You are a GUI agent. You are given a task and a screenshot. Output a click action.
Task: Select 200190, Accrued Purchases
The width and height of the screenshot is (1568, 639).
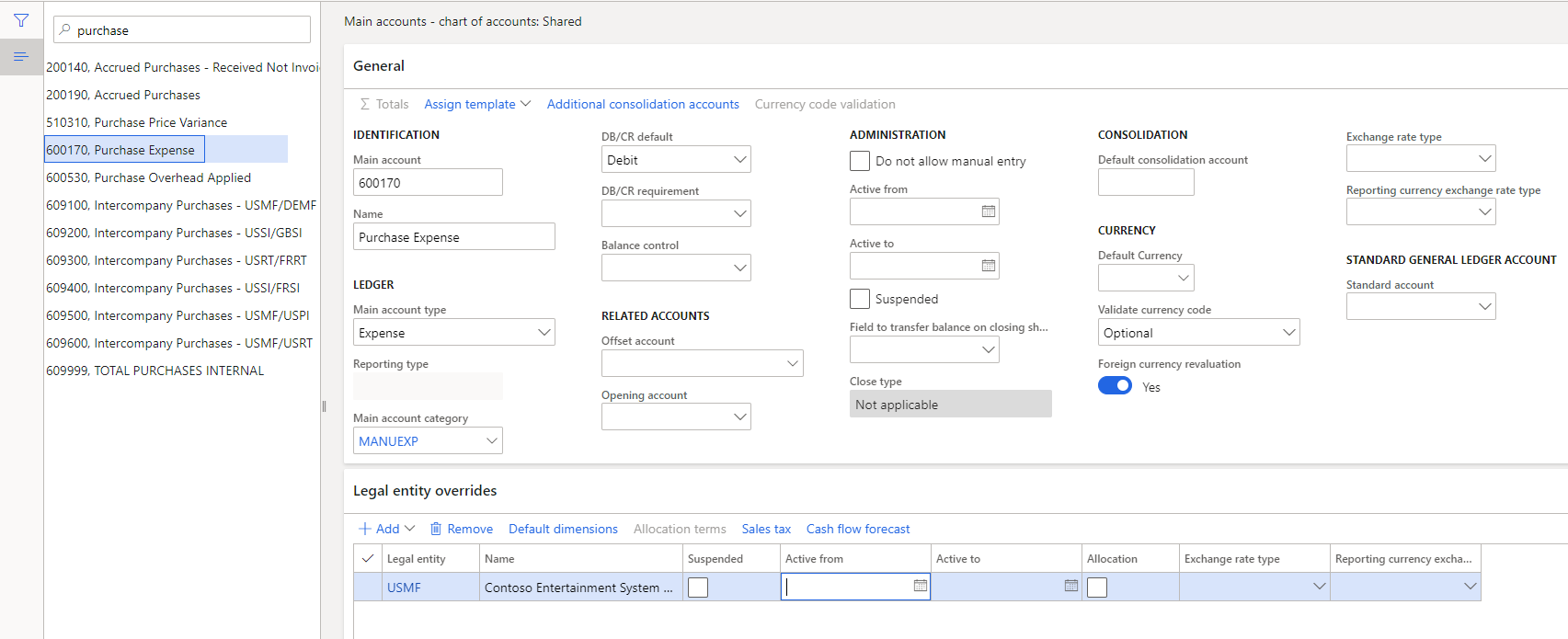[123, 95]
